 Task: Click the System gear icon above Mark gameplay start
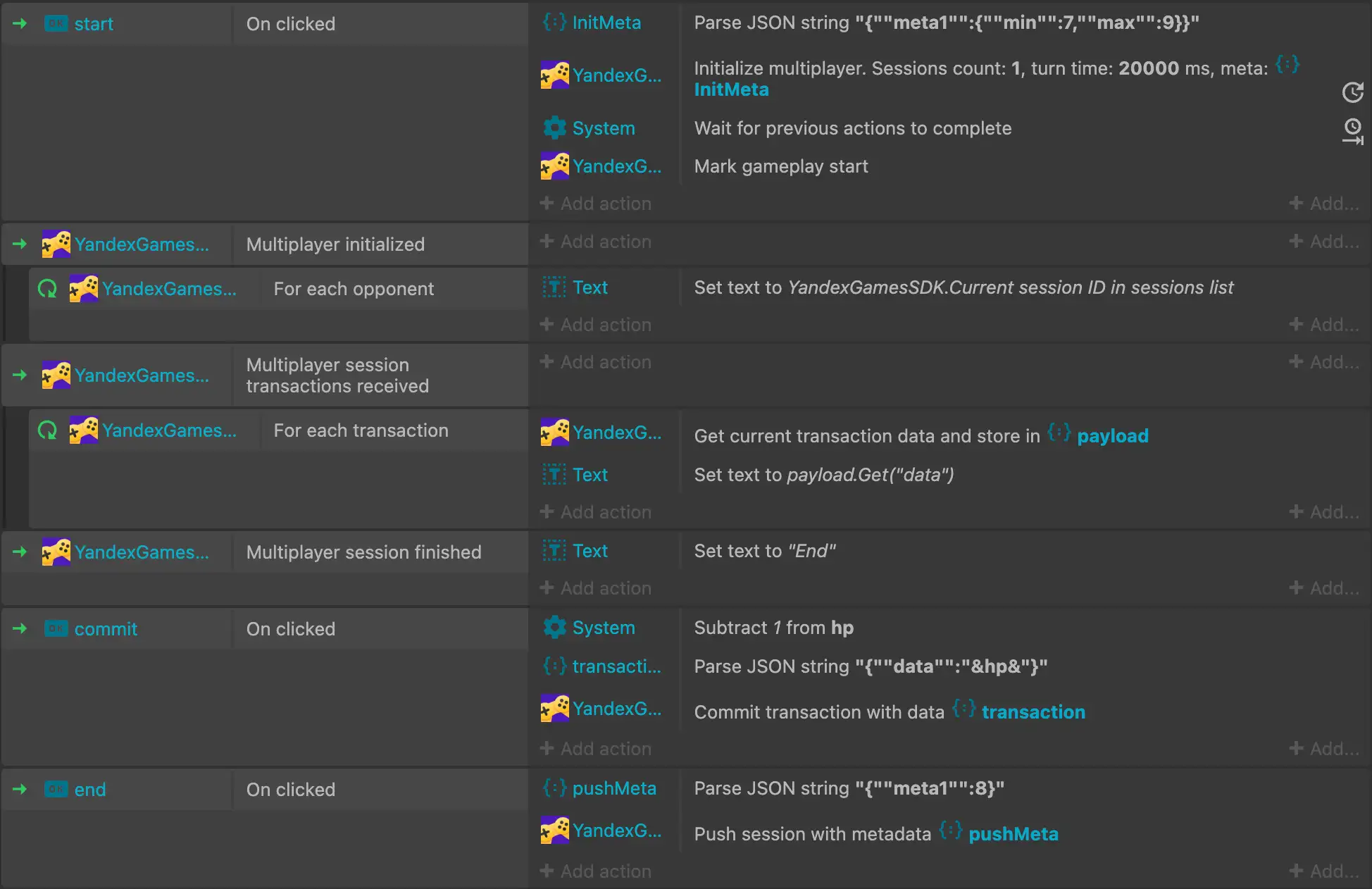pyautogui.click(x=554, y=128)
